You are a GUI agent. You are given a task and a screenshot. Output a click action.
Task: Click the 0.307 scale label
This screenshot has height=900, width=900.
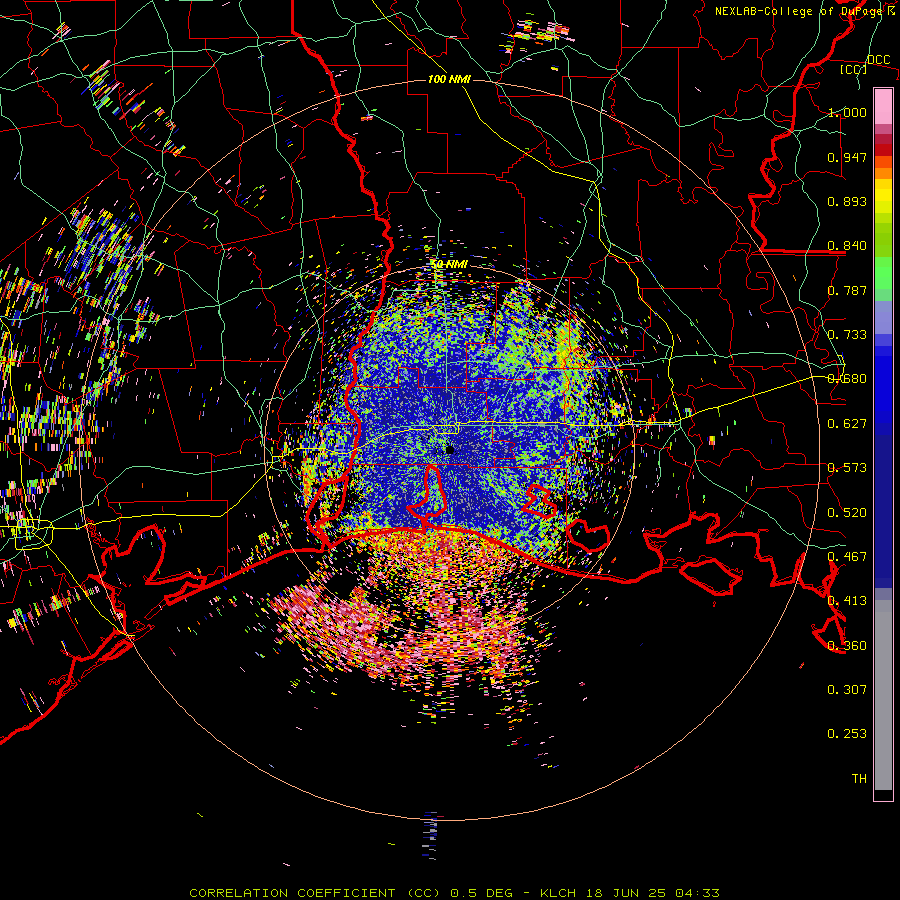pos(847,690)
